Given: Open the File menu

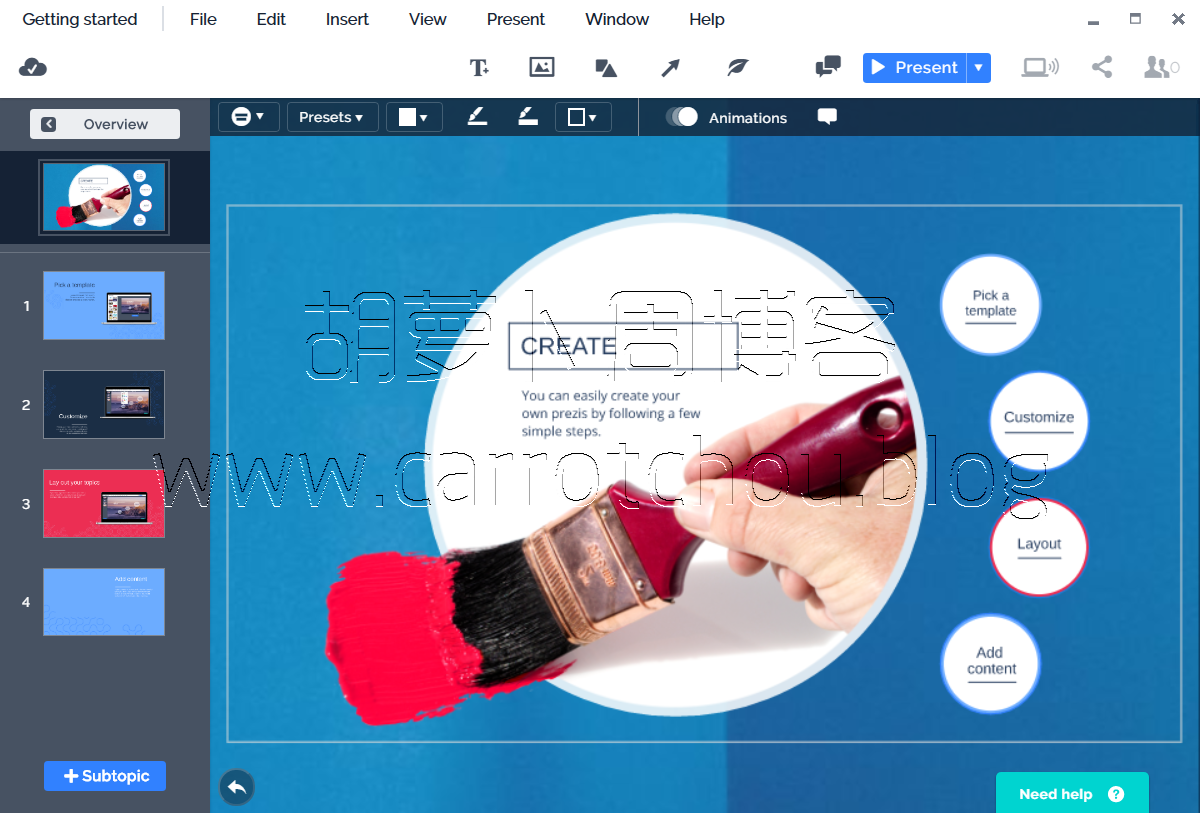Looking at the screenshot, I should pyautogui.click(x=203, y=19).
